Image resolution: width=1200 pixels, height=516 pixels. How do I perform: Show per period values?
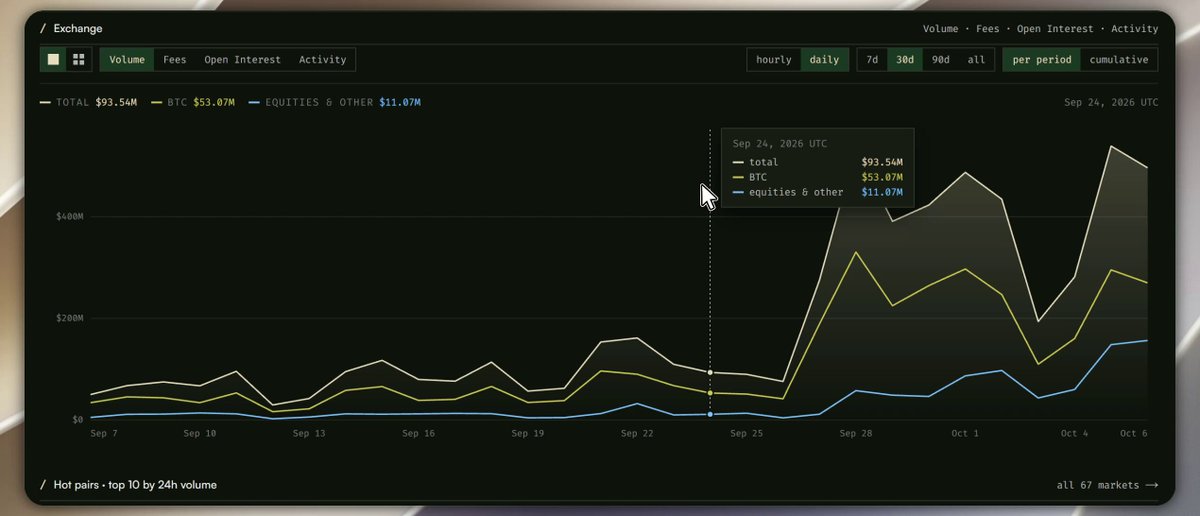(1042, 60)
